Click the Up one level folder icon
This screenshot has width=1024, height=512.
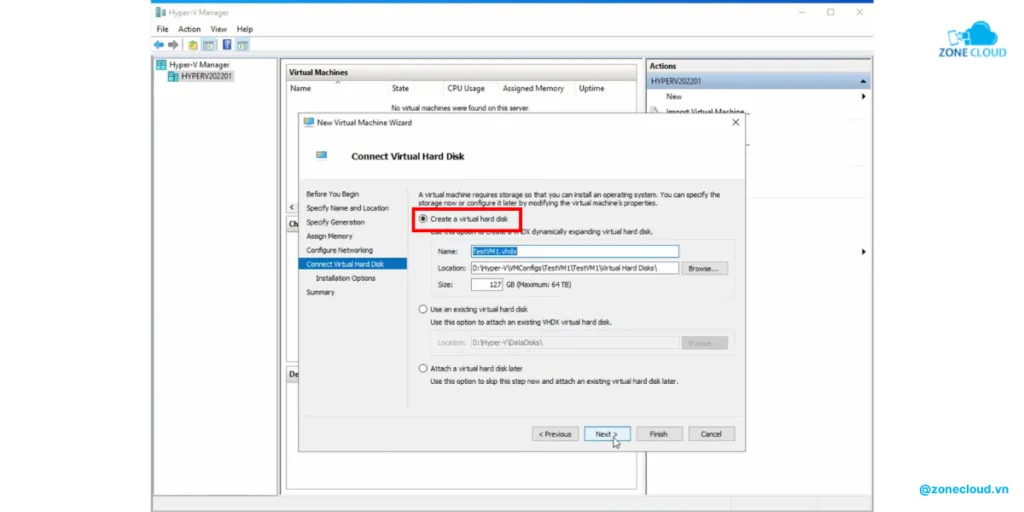pos(193,45)
